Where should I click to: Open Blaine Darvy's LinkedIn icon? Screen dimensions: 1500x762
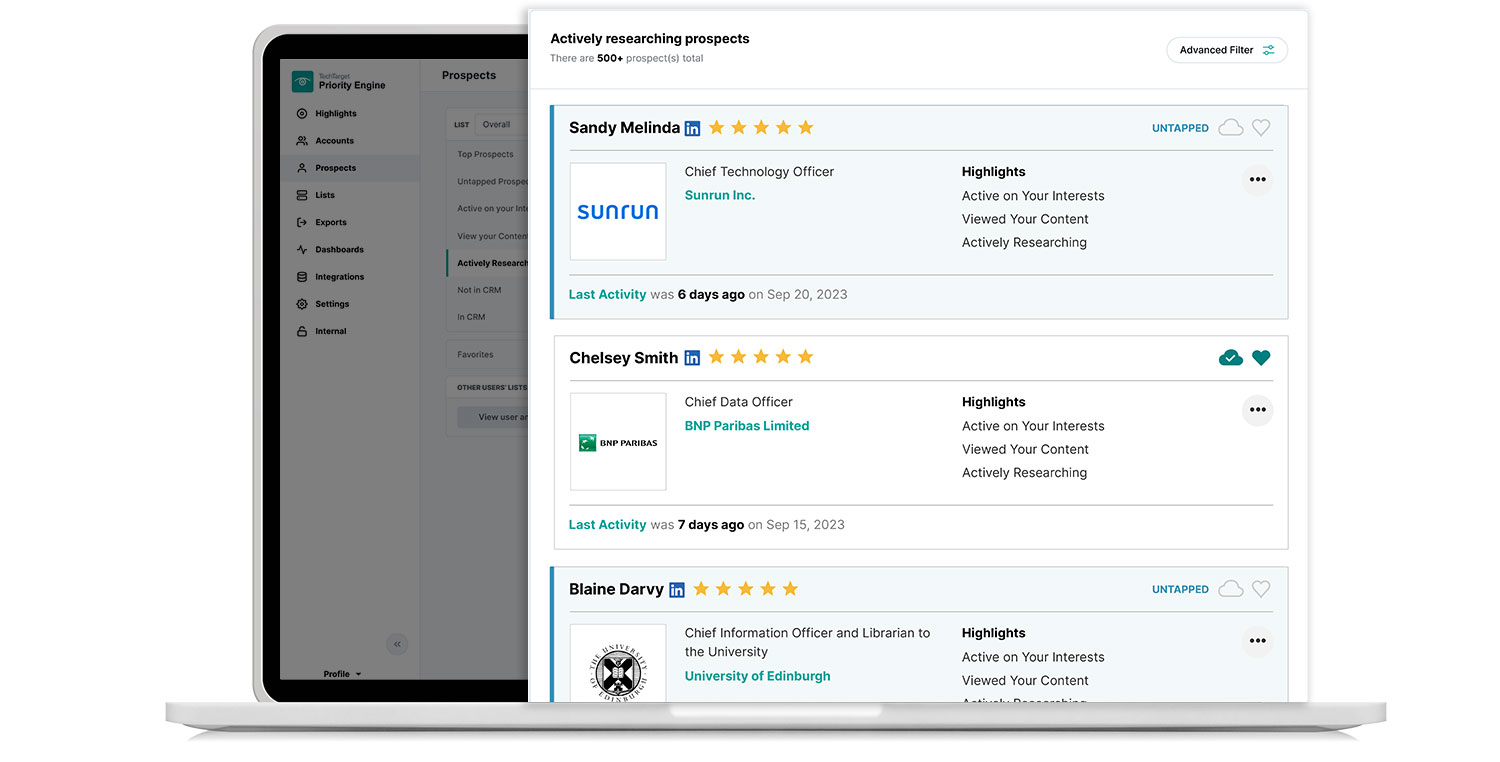coord(677,590)
